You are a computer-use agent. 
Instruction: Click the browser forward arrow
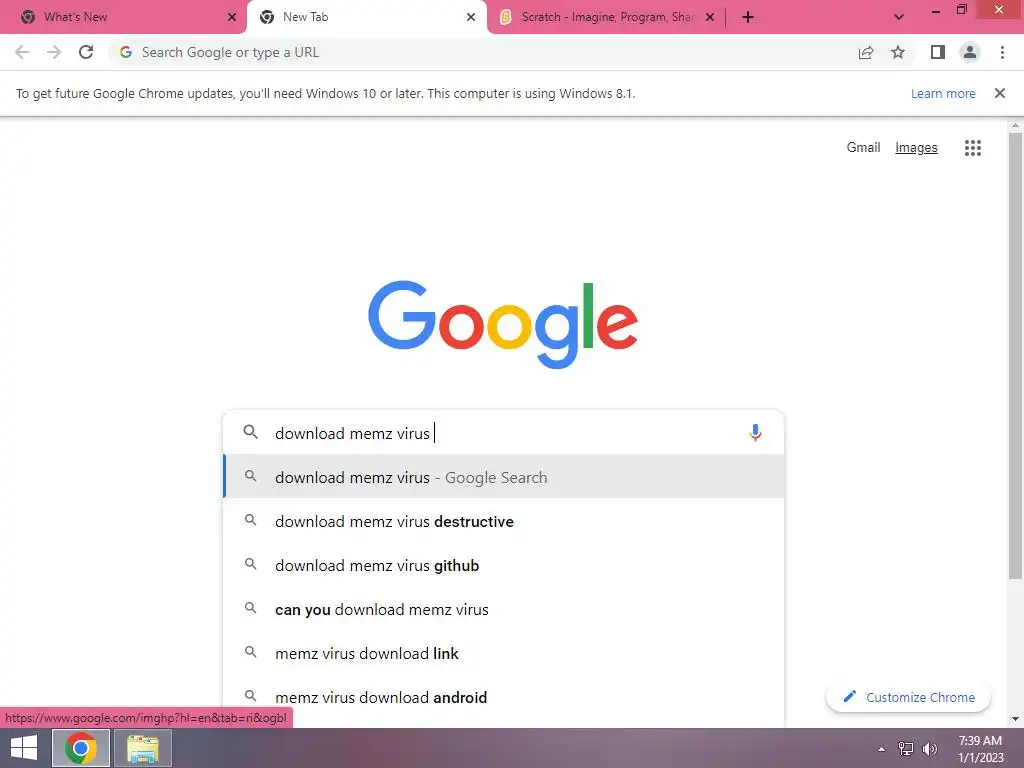click(54, 52)
